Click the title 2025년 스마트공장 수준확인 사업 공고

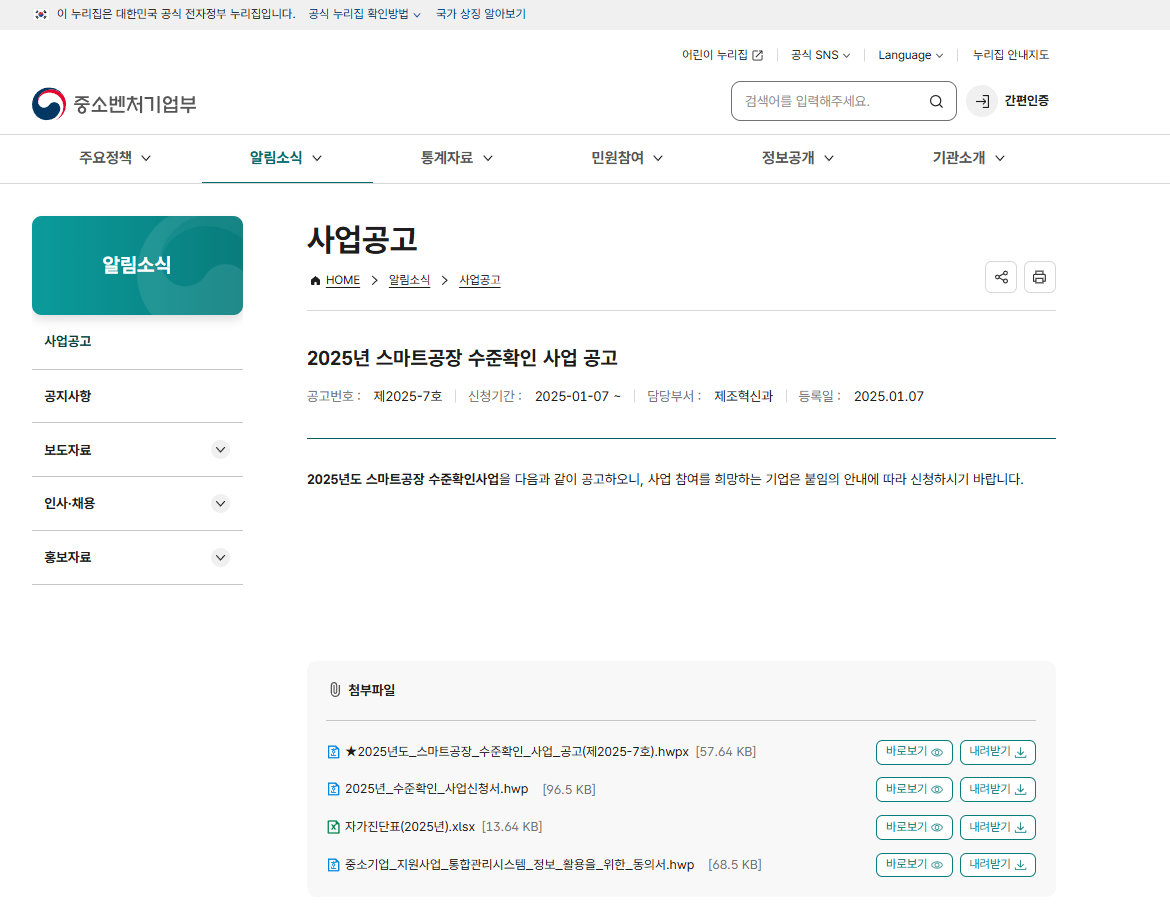tap(462, 358)
